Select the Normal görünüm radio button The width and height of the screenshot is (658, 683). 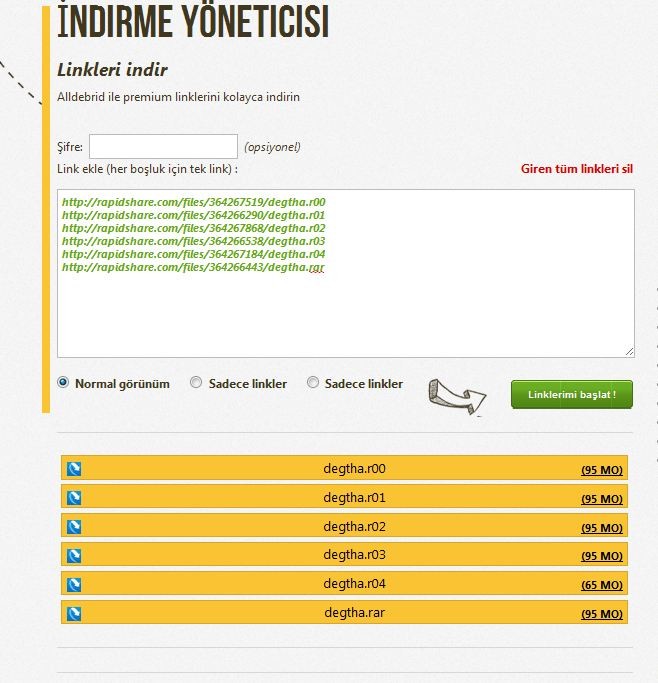point(63,382)
